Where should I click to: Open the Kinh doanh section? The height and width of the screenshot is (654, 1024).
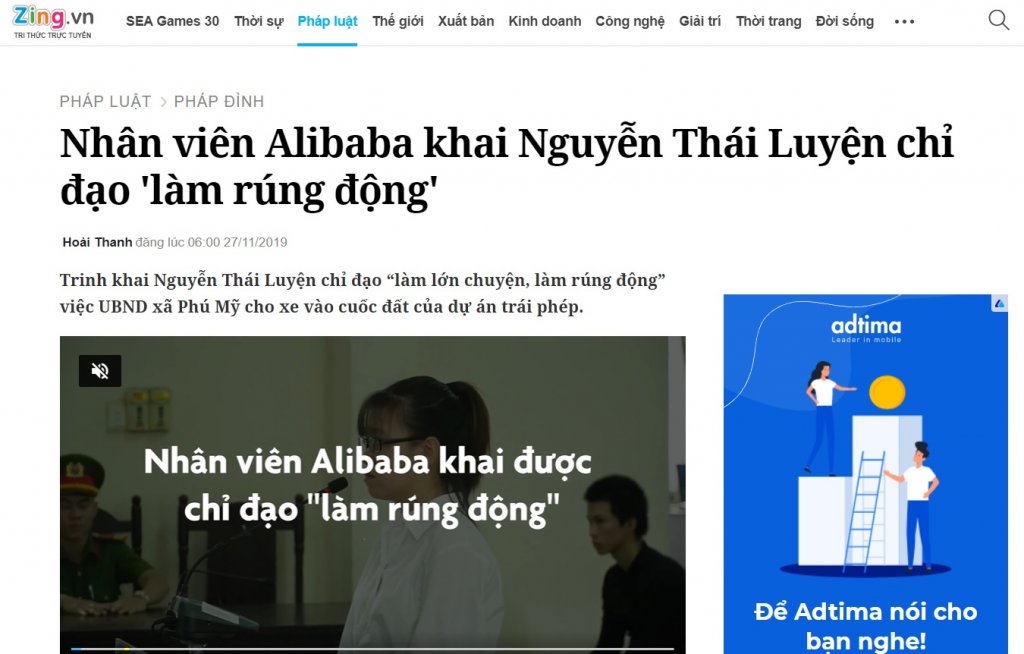(x=545, y=22)
